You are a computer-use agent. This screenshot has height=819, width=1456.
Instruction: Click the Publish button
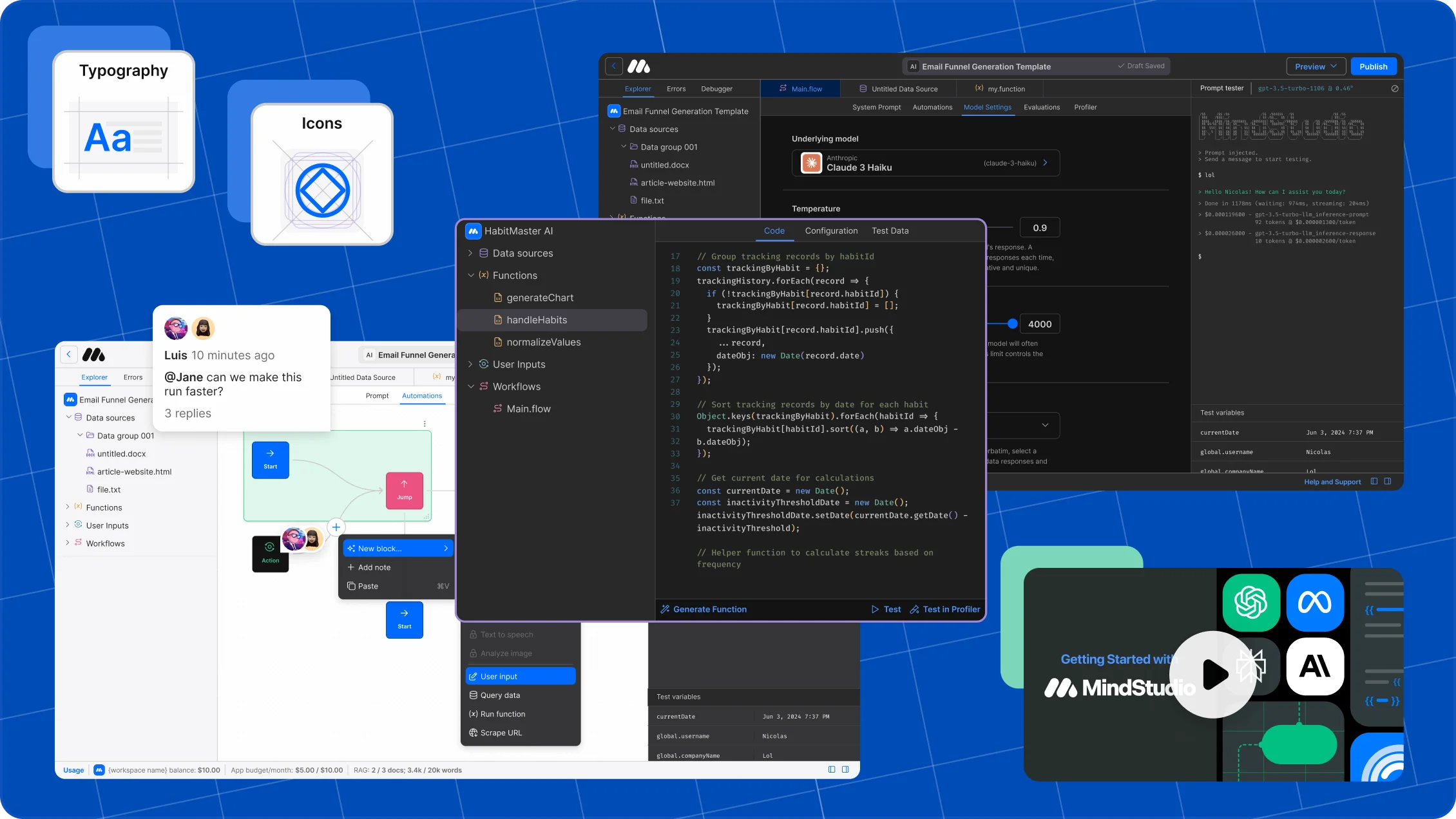pos(1373,66)
